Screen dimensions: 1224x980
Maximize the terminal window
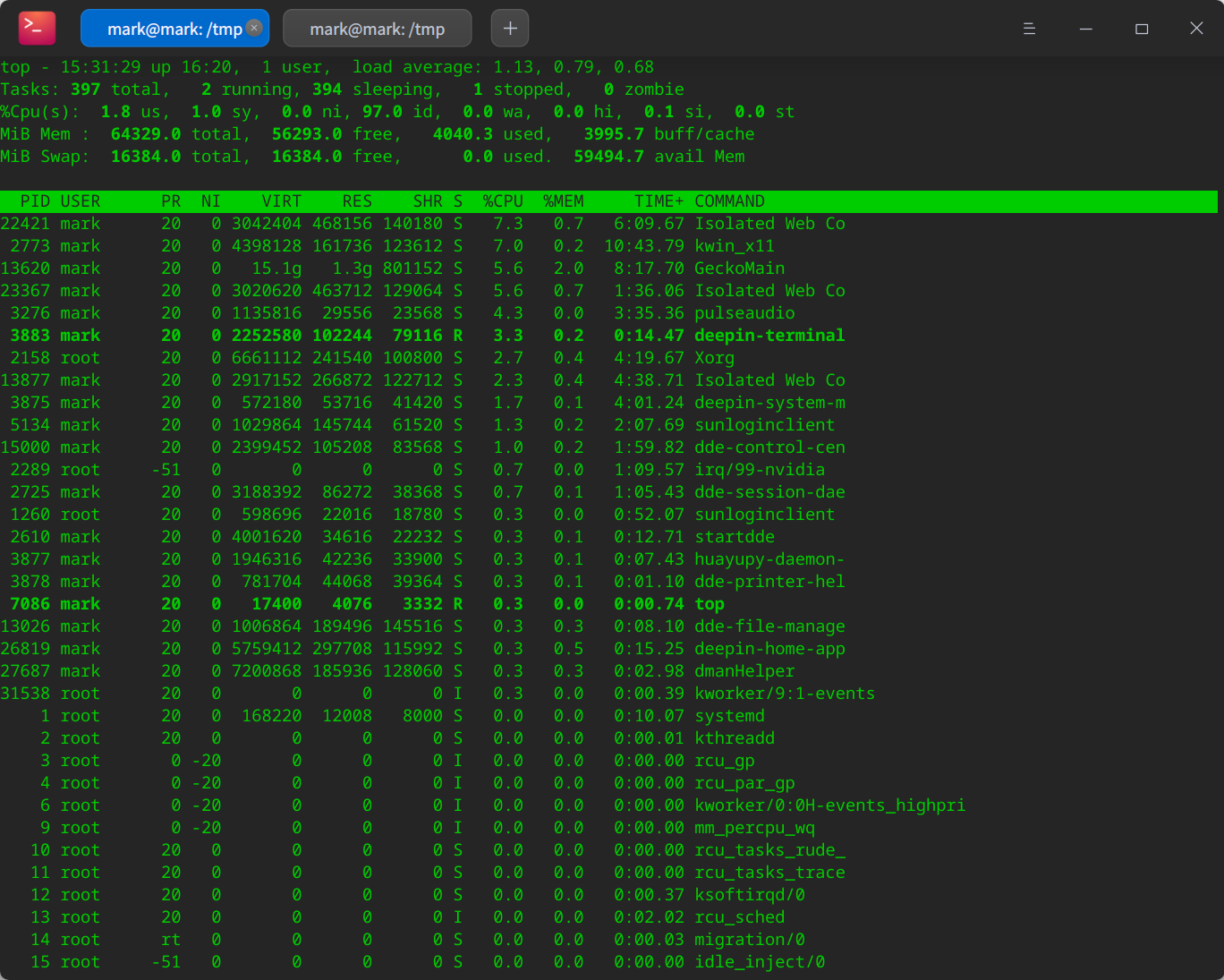[1142, 29]
